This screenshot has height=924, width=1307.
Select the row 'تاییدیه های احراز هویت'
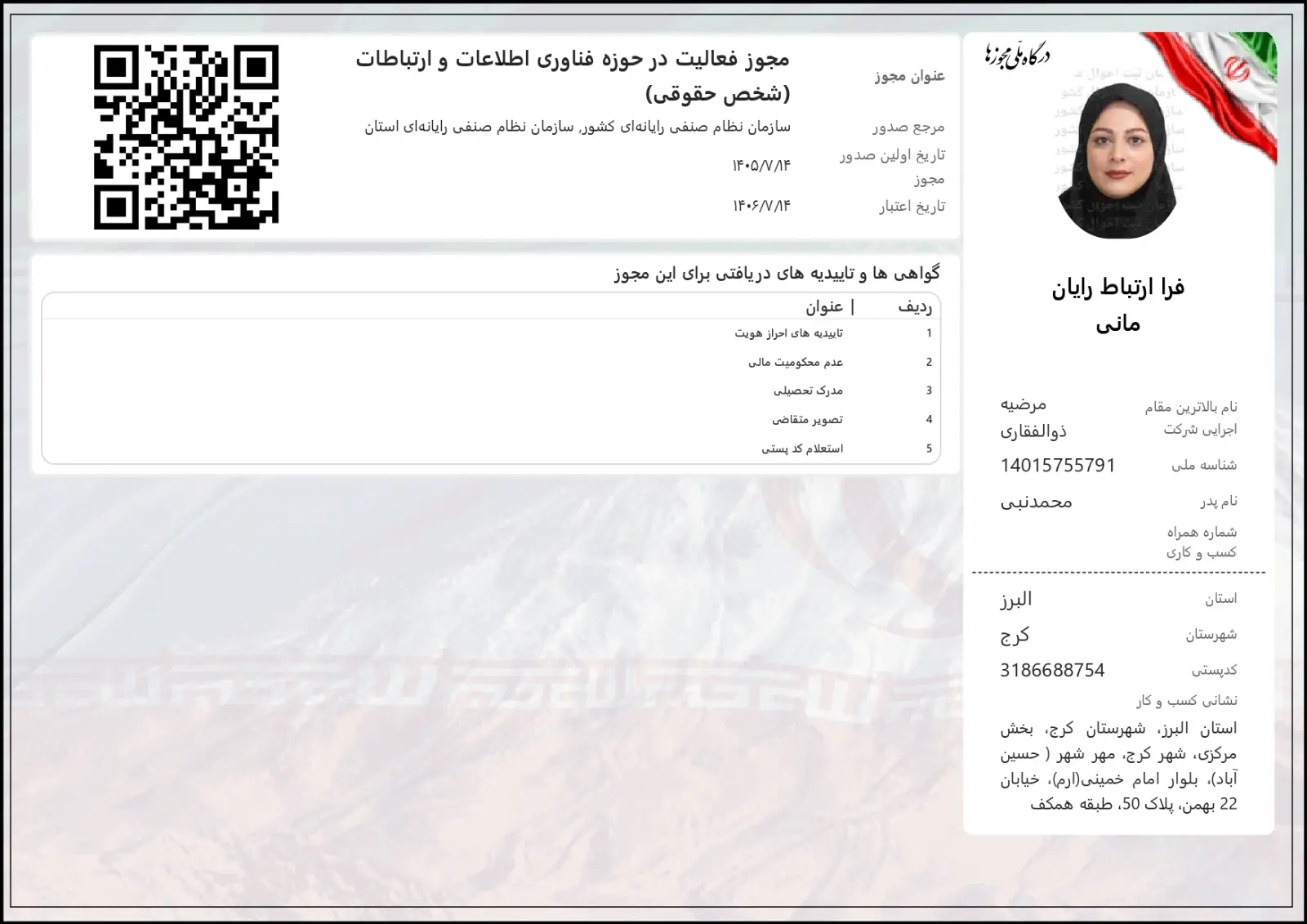pos(491,333)
